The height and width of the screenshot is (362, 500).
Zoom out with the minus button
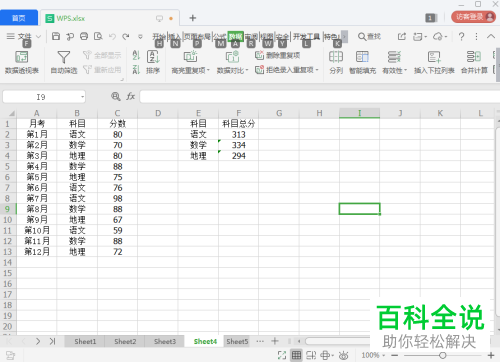(x=395, y=355)
